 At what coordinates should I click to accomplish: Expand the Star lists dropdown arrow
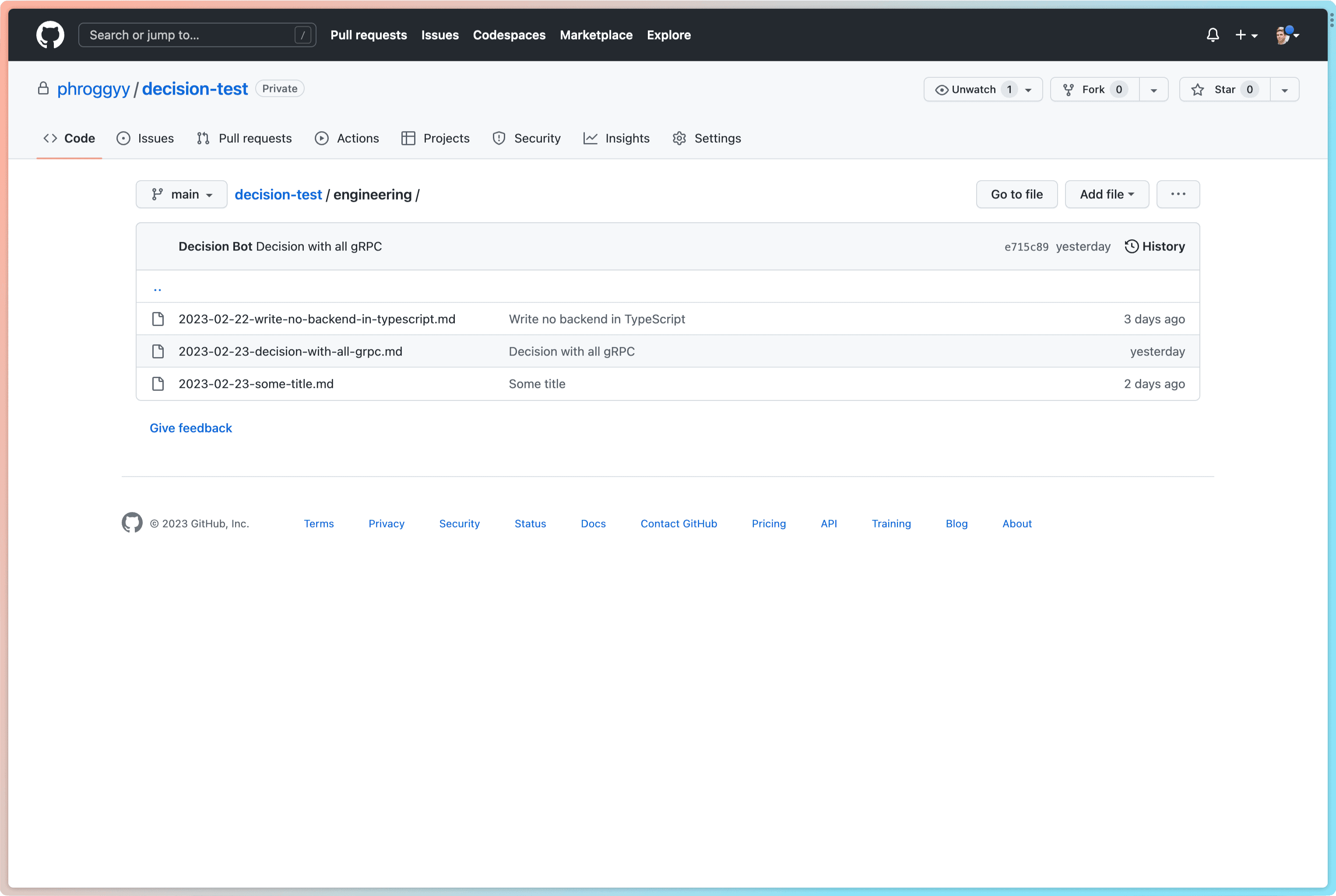click(x=1285, y=90)
